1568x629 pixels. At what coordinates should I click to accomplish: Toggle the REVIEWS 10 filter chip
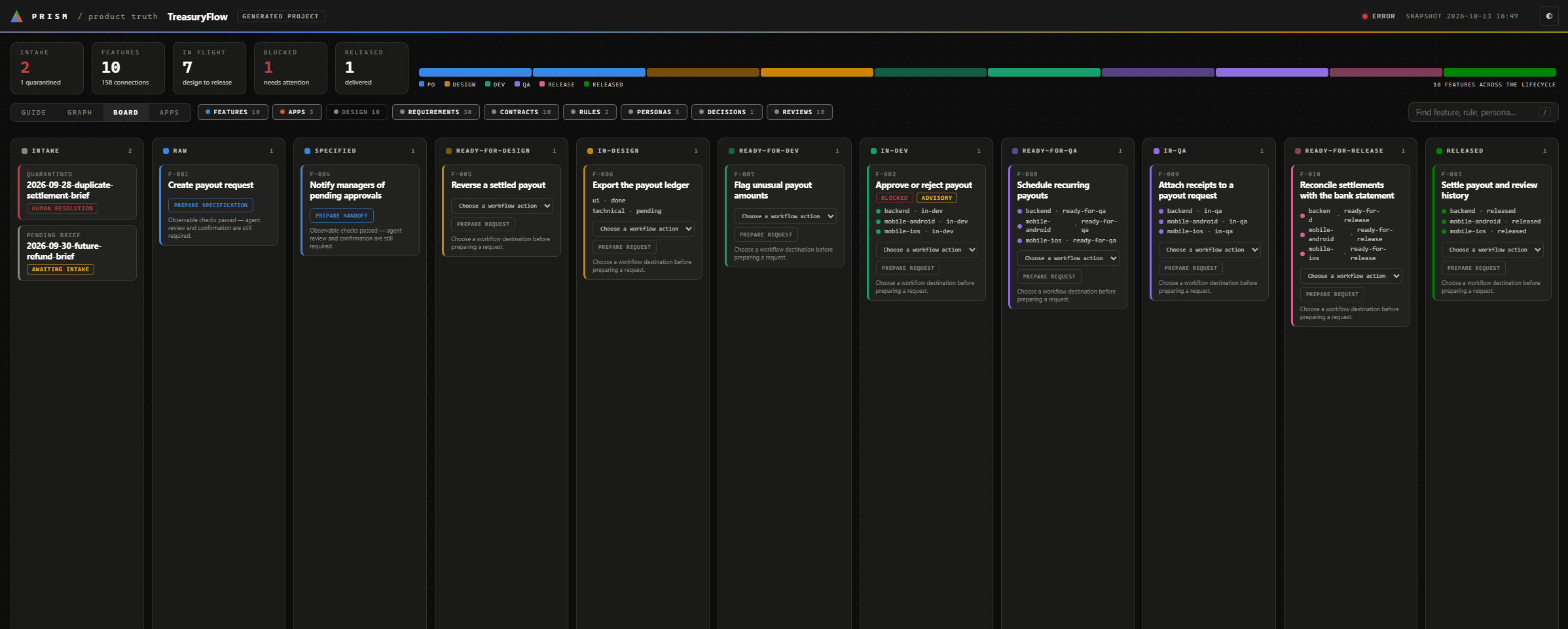point(799,112)
